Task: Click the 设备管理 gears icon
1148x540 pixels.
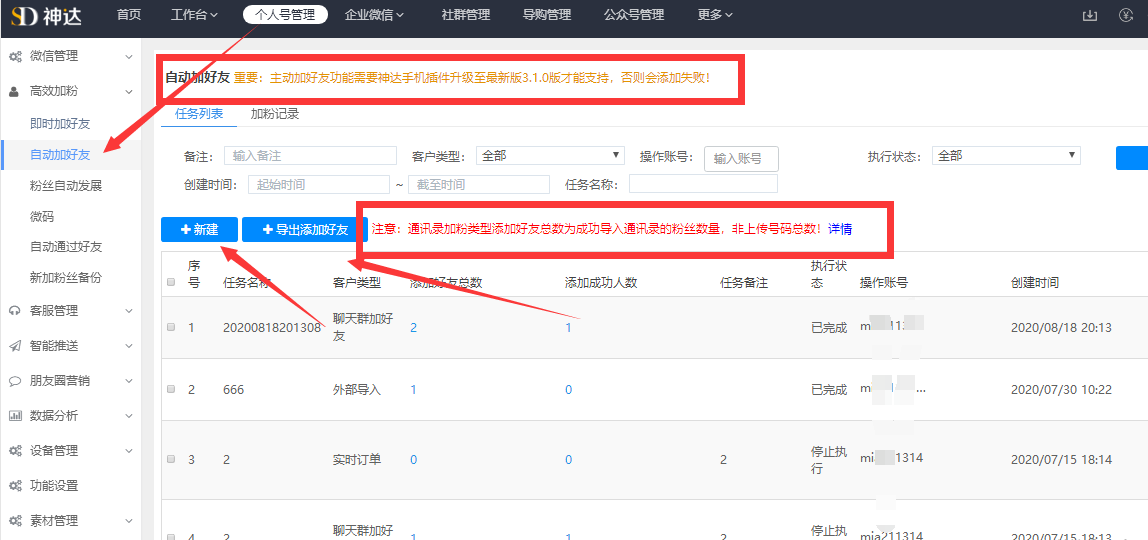Action: [x=15, y=451]
